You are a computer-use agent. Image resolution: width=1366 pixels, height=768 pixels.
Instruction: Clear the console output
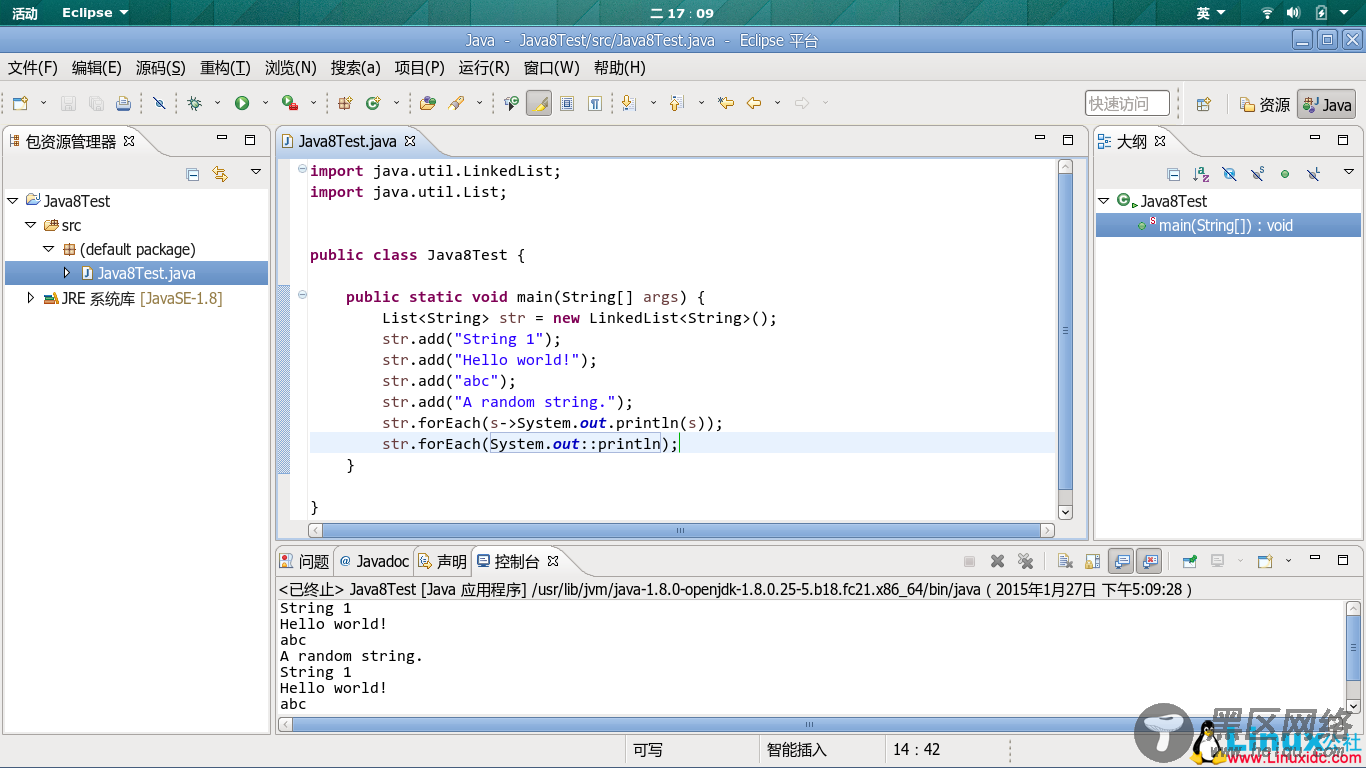click(x=1065, y=562)
